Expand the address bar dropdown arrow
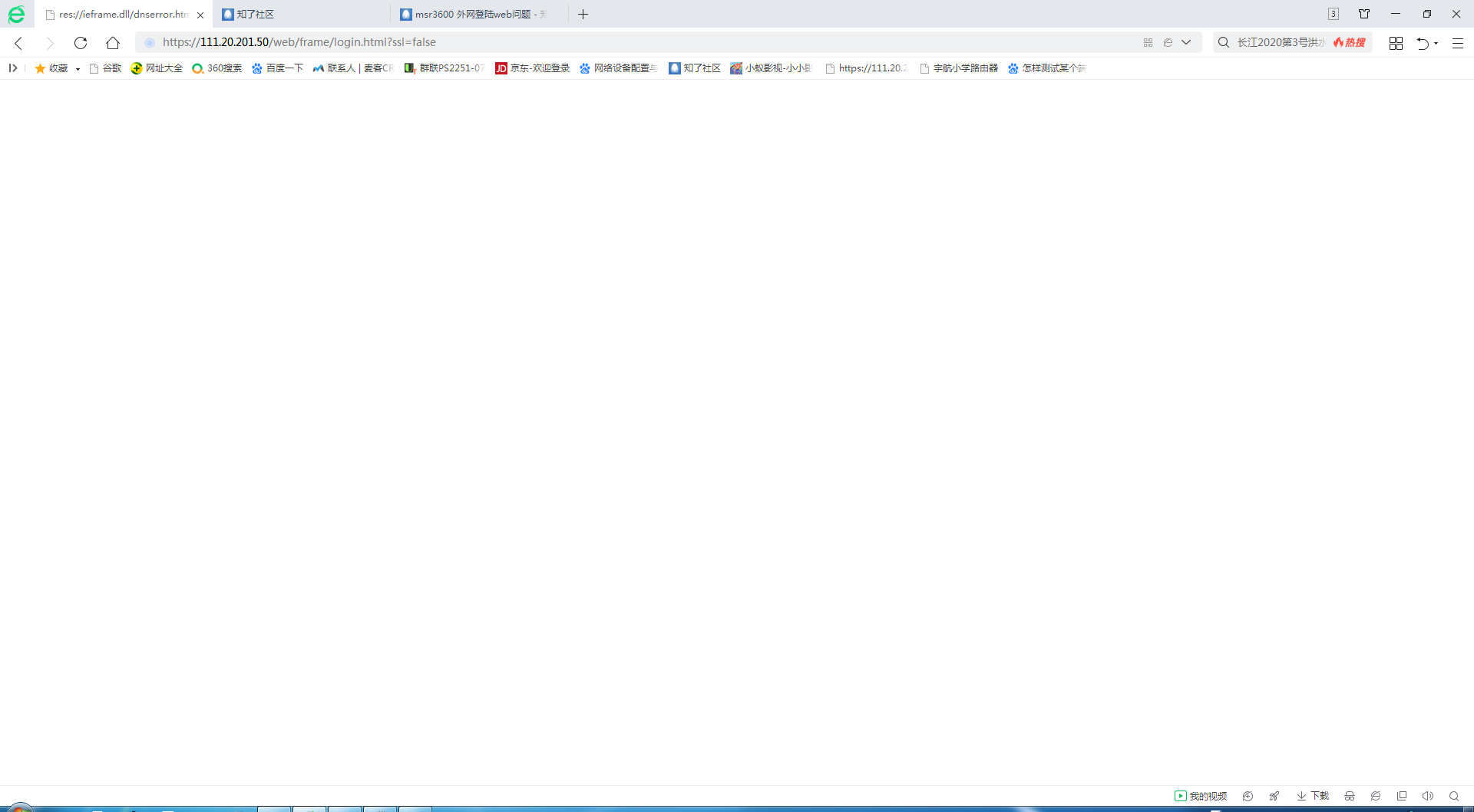This screenshot has width=1474, height=812. point(1186,42)
